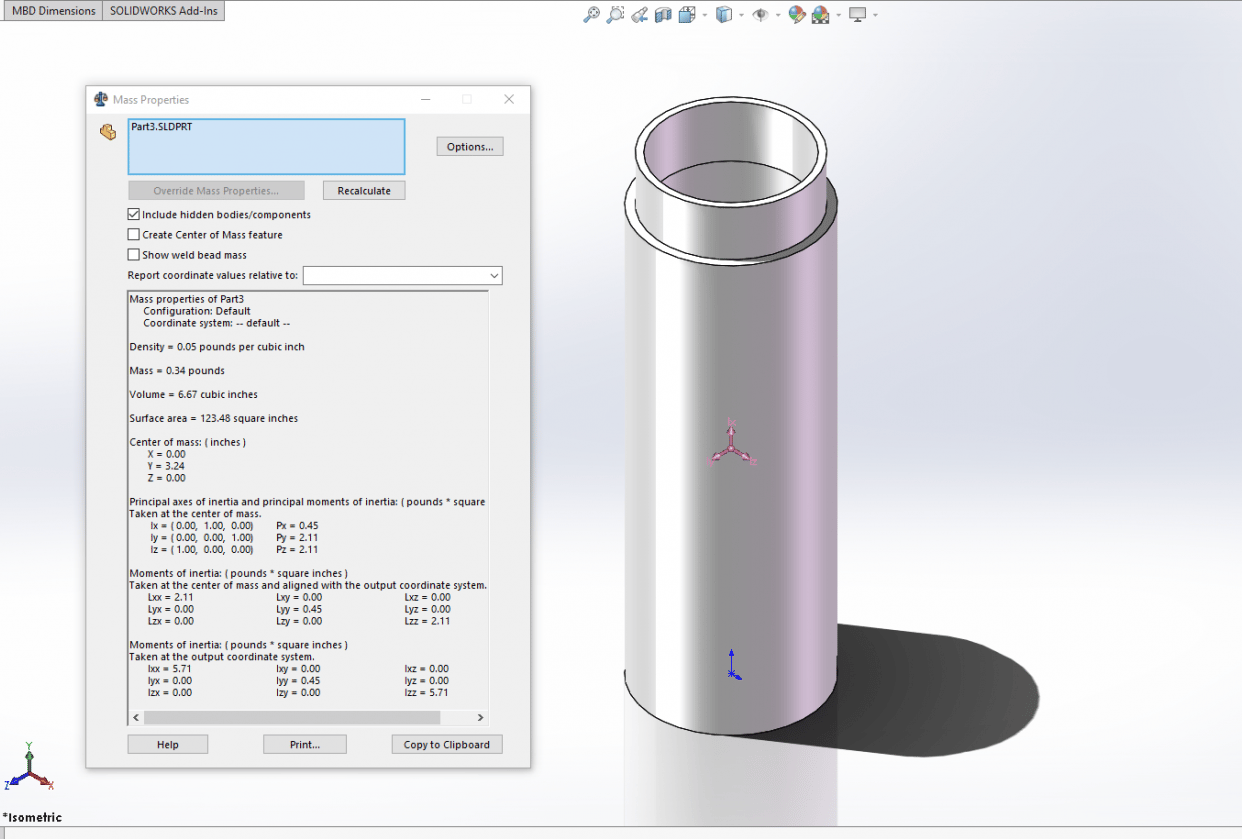Check the Show weld bead mass box
The height and width of the screenshot is (839, 1242).
[x=134, y=254]
